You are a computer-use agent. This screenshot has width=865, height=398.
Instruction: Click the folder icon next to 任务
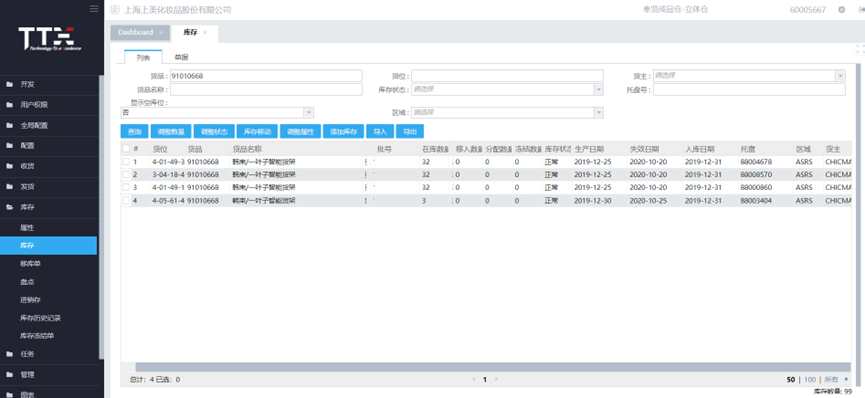[9, 354]
